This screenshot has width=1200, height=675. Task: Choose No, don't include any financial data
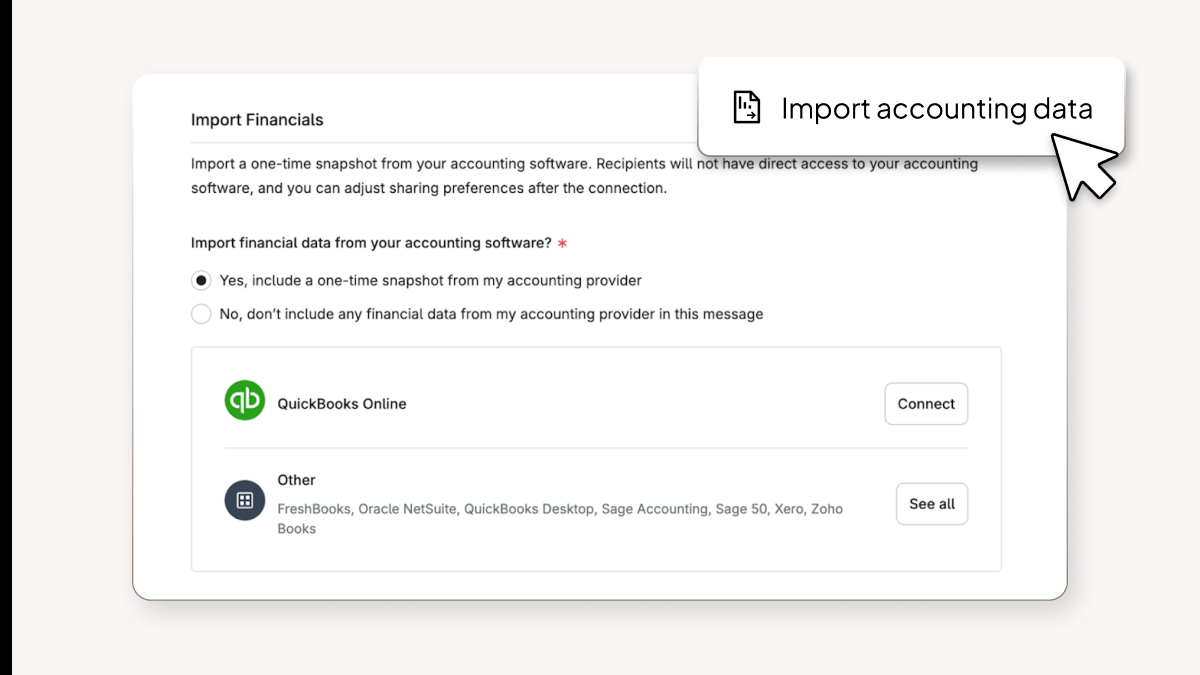point(200,313)
